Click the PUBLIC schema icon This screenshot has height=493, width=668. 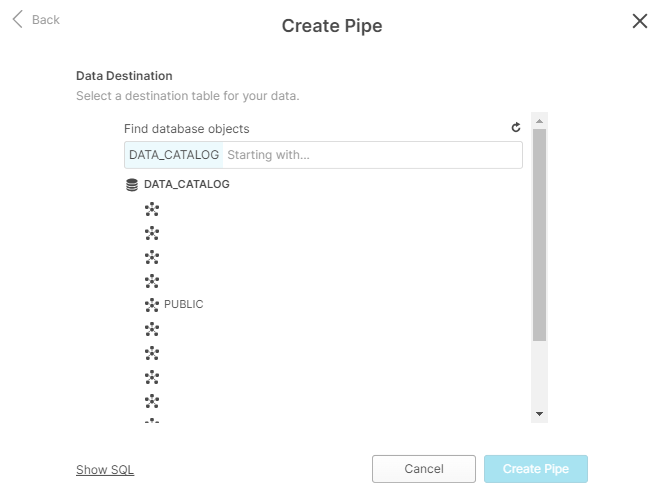tap(152, 304)
